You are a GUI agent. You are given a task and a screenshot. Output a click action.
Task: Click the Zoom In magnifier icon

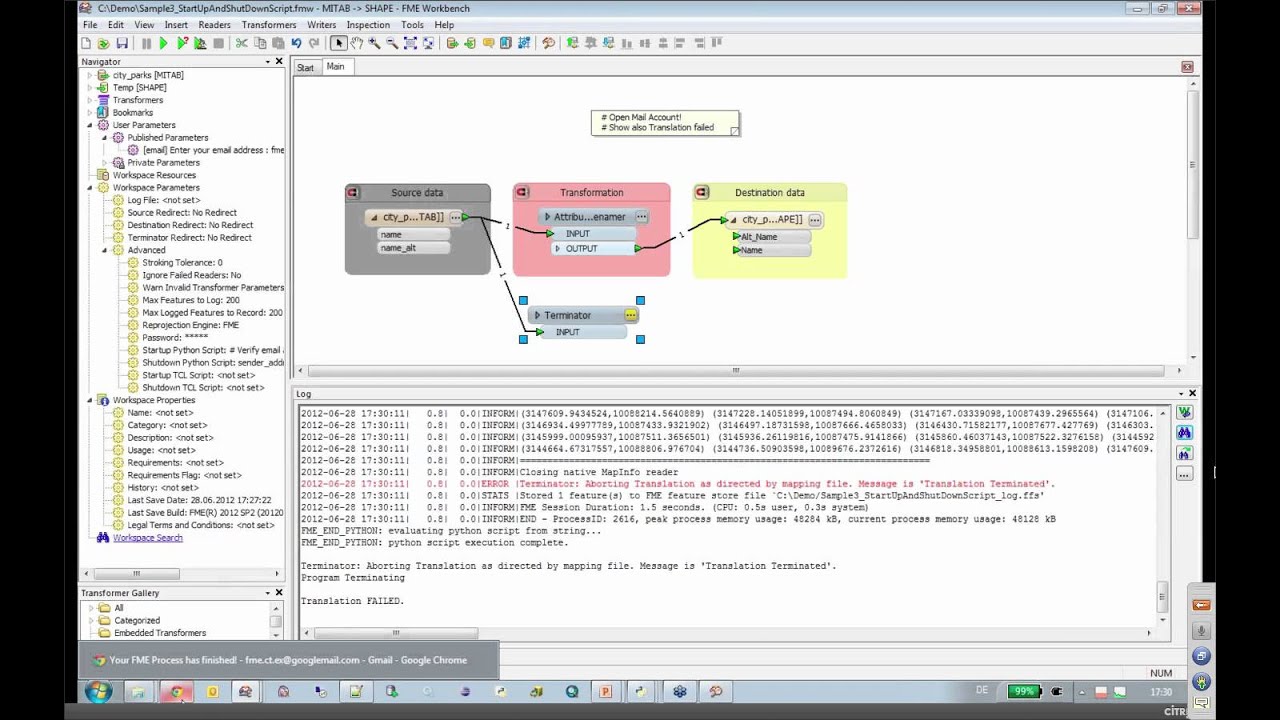[x=374, y=43]
